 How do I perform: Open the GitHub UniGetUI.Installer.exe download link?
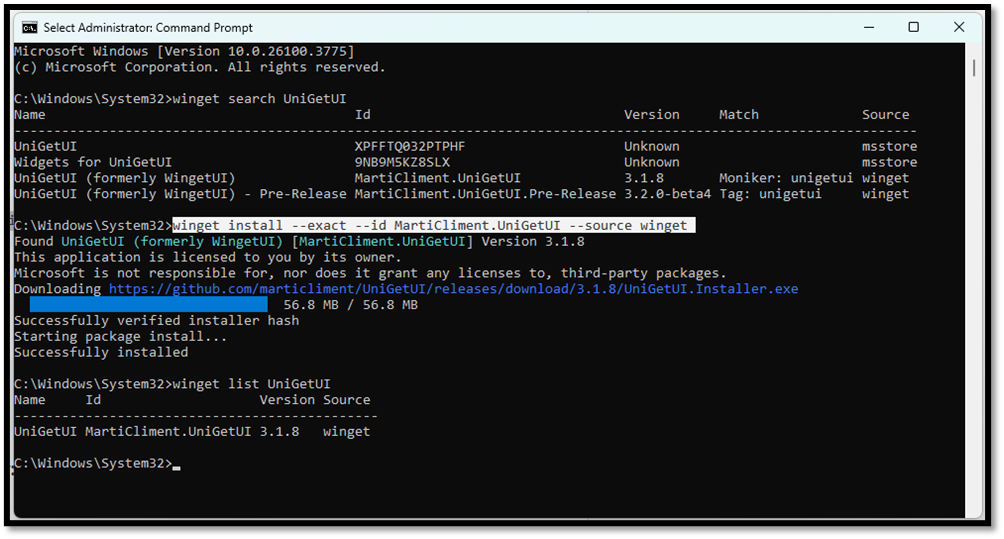[453, 289]
